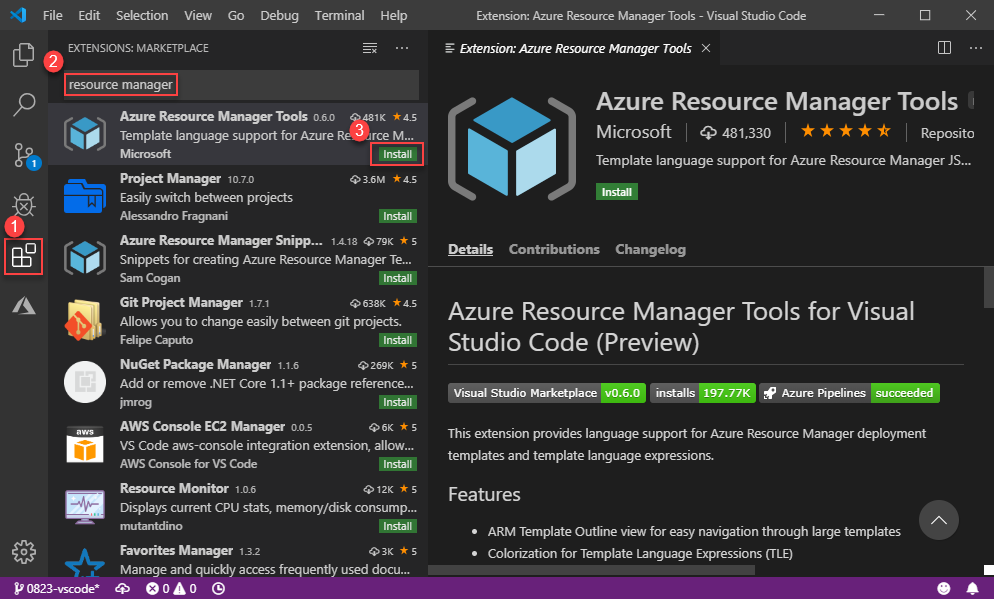Viewport: 994px width, 599px height.
Task: Open the Explorer view in activity bar
Action: click(x=24, y=55)
